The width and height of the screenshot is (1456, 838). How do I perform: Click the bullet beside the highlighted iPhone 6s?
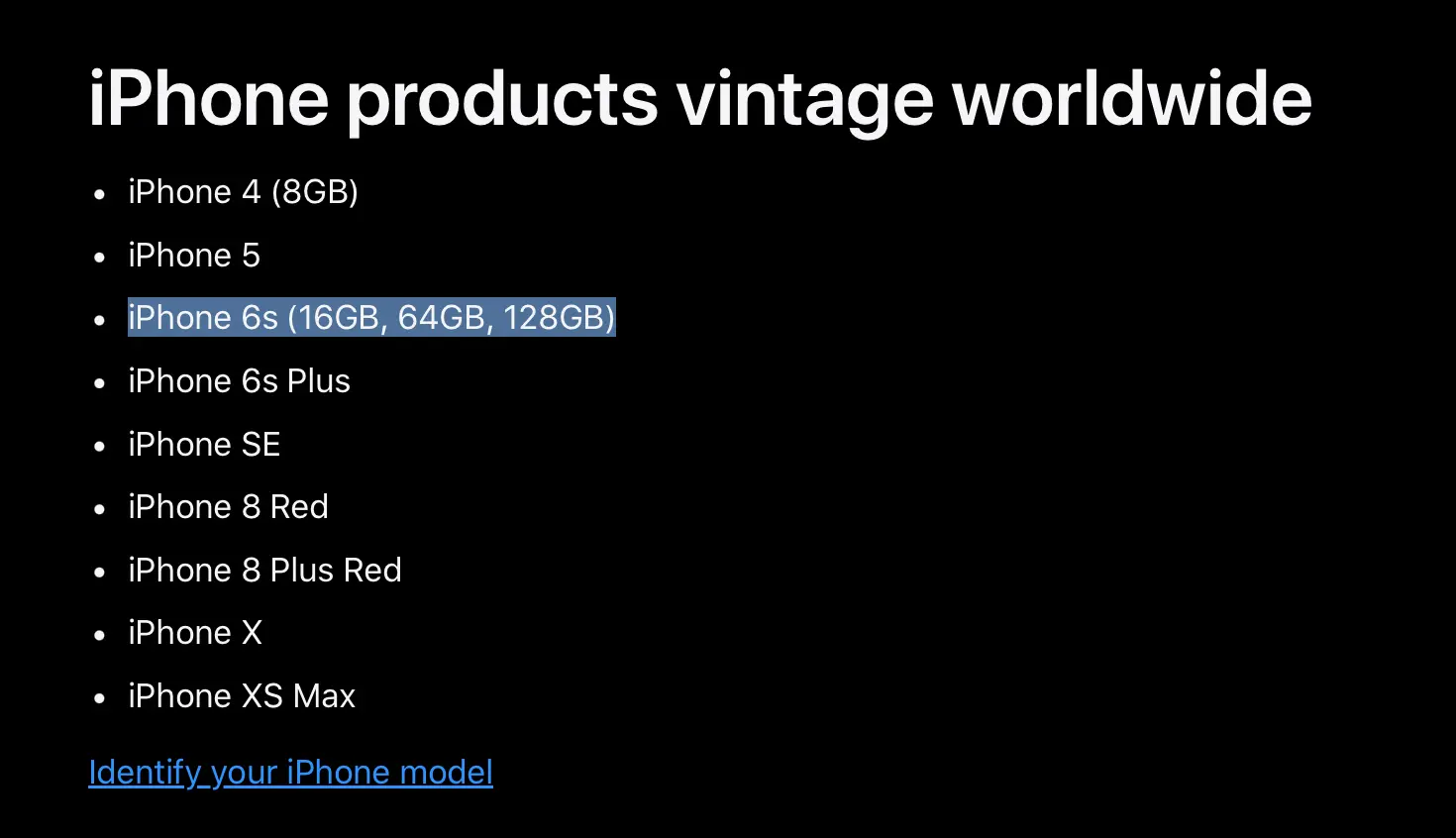click(99, 320)
